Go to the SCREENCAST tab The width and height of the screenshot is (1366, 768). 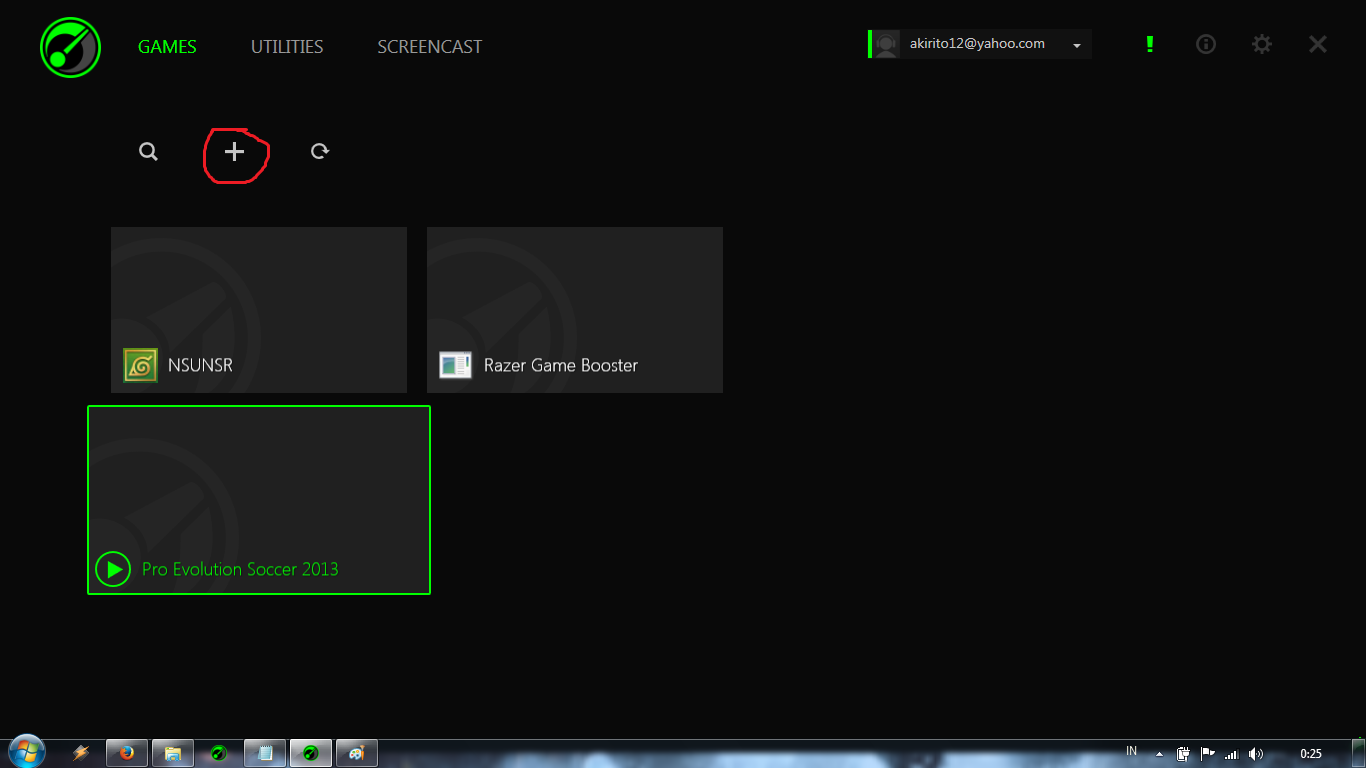pos(430,47)
